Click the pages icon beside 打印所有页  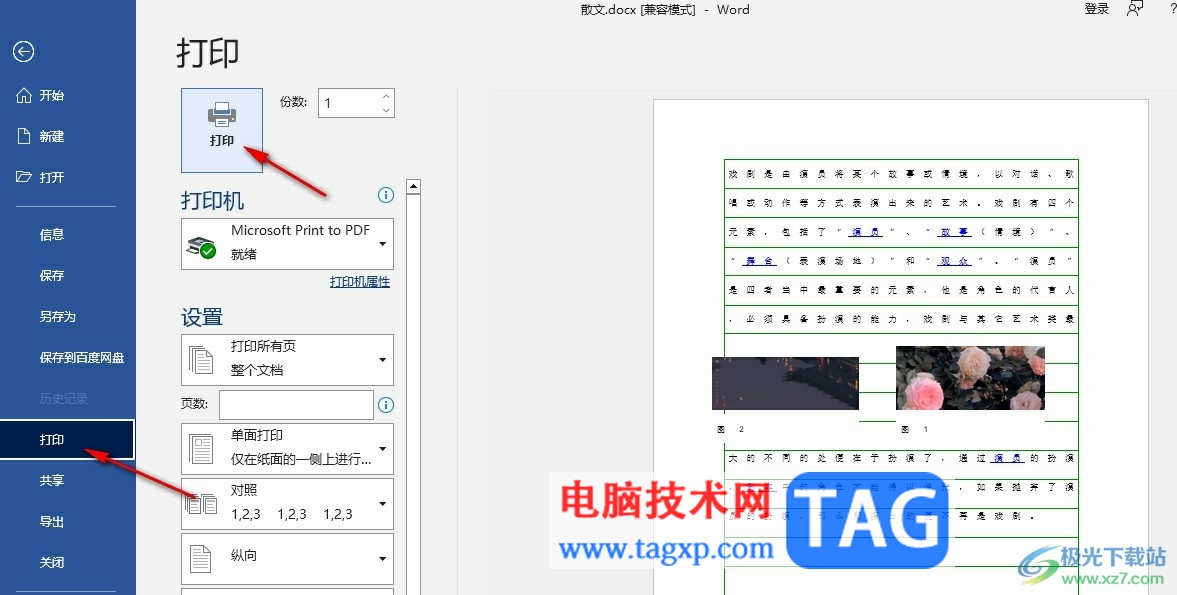pos(201,360)
